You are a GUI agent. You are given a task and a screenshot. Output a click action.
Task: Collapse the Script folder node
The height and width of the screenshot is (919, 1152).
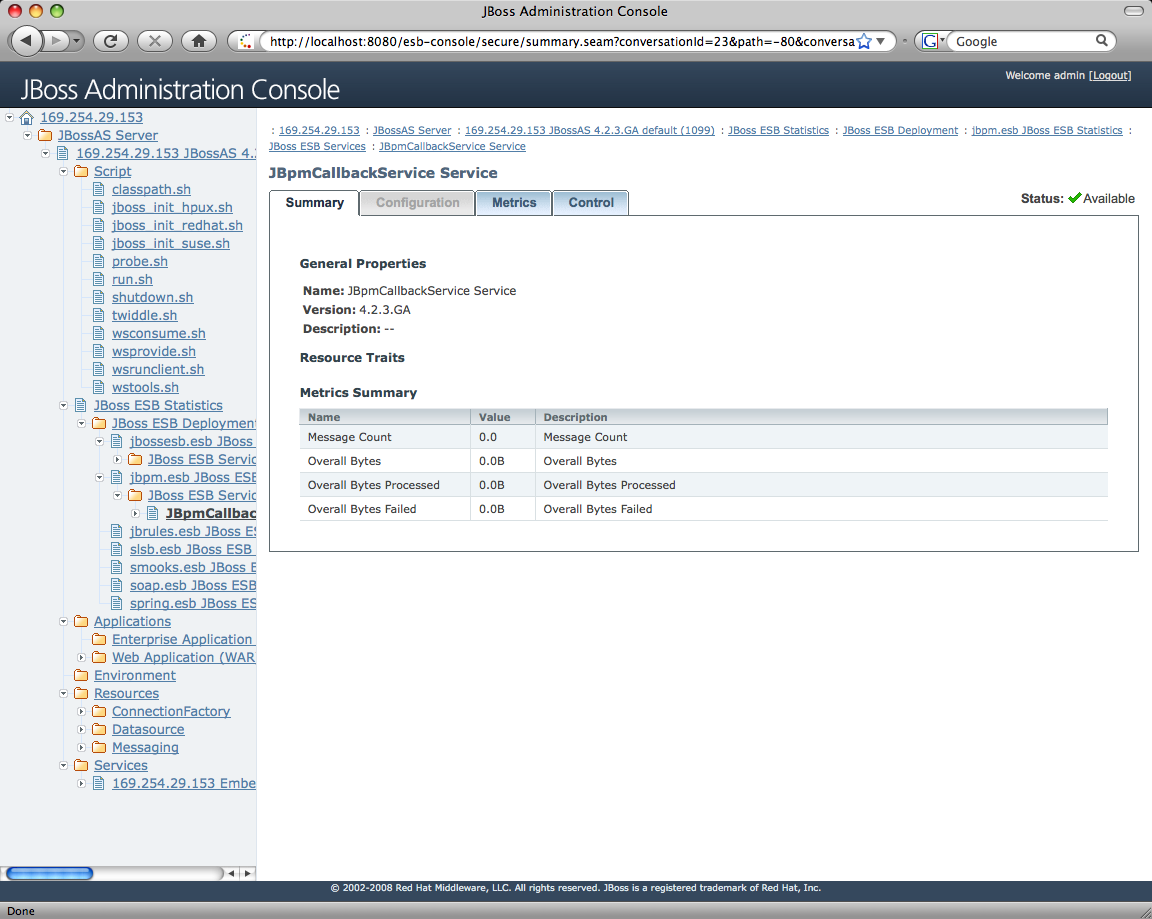63,171
